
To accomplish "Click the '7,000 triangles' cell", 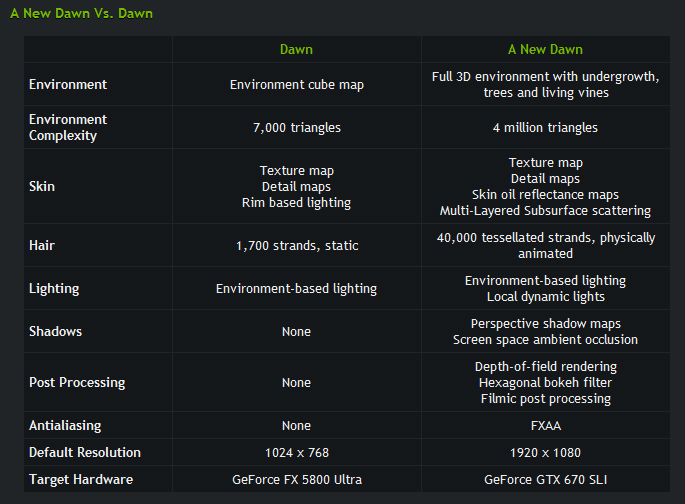I will [296, 128].
